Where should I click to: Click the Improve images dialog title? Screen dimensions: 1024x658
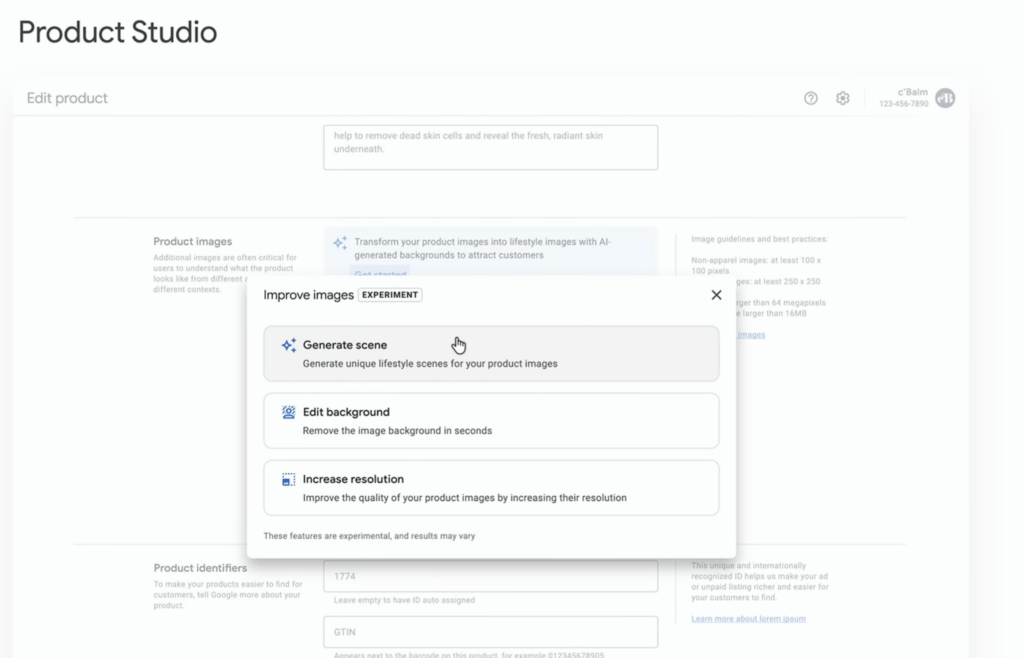tap(308, 295)
